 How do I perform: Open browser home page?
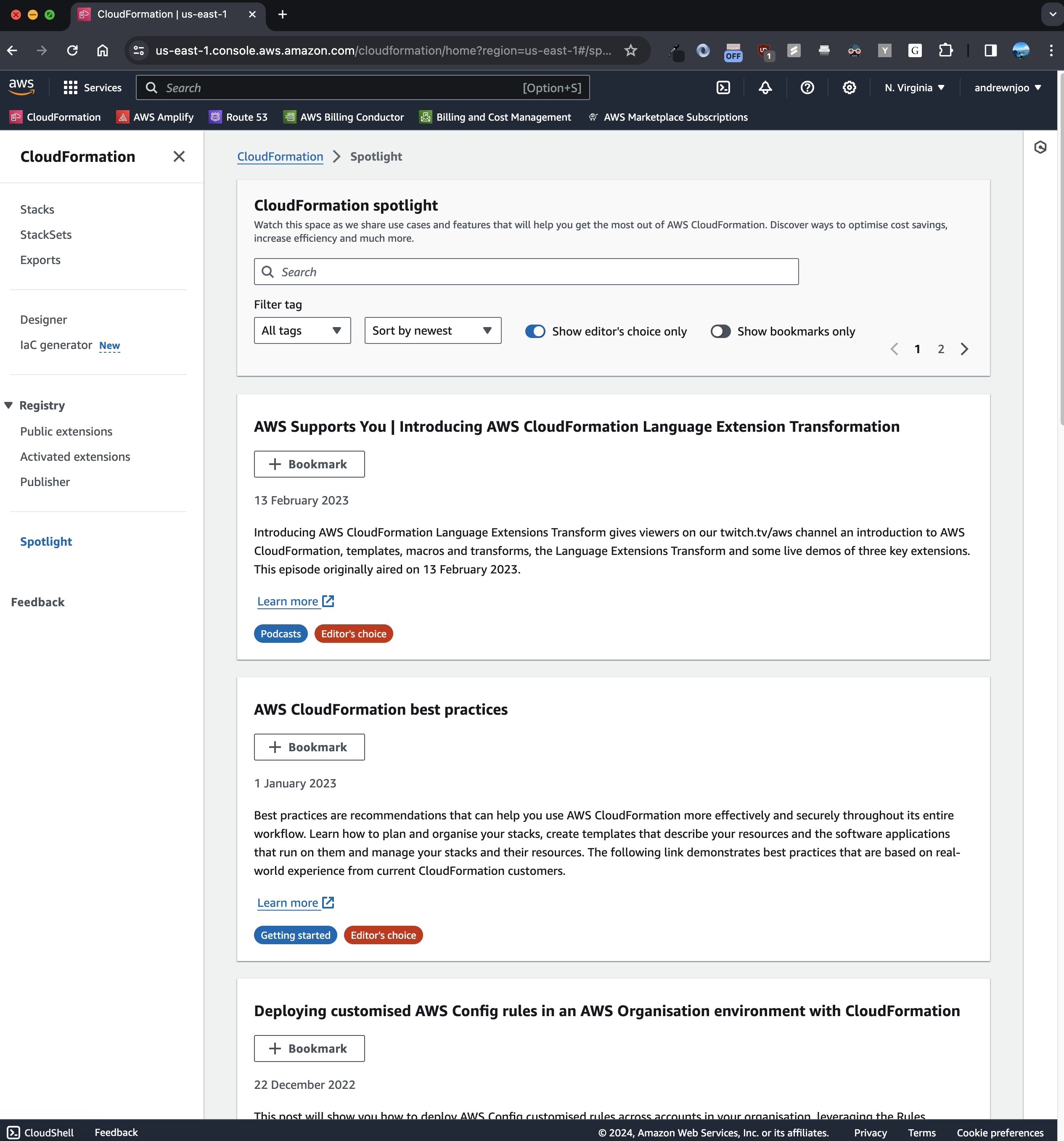[x=102, y=50]
